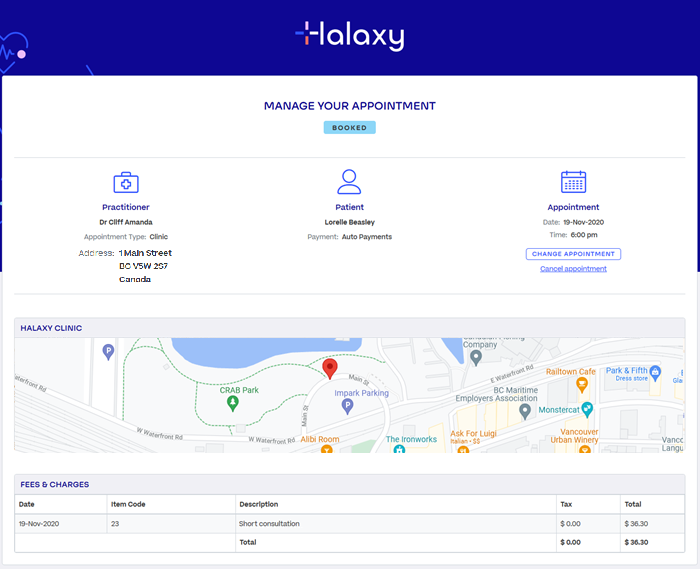The width and height of the screenshot is (700, 569).
Task: Click the green CRAB Park marker
Action: pyautogui.click(x=232, y=403)
